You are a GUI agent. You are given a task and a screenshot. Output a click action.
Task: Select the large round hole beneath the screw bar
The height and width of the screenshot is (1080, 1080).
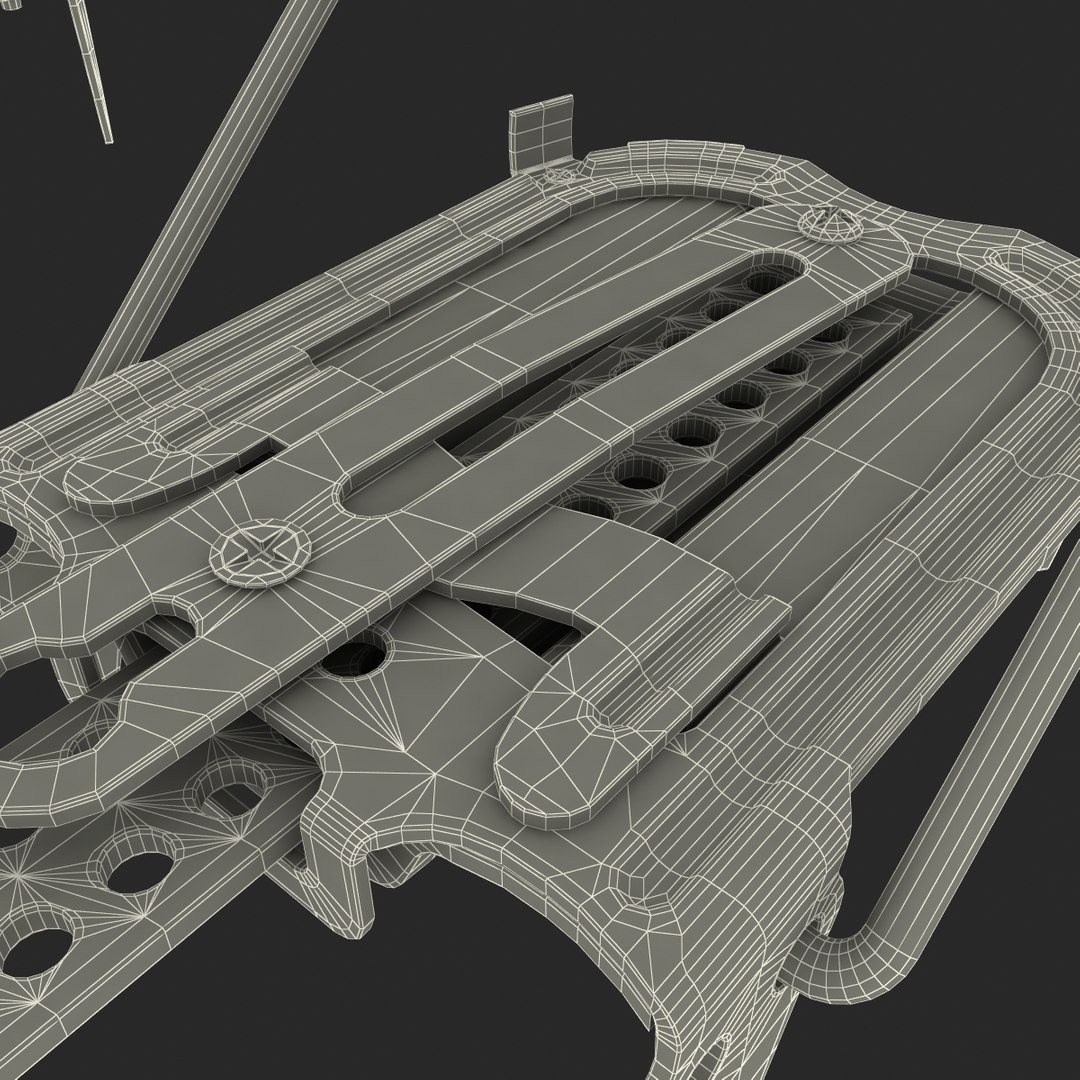(353, 657)
